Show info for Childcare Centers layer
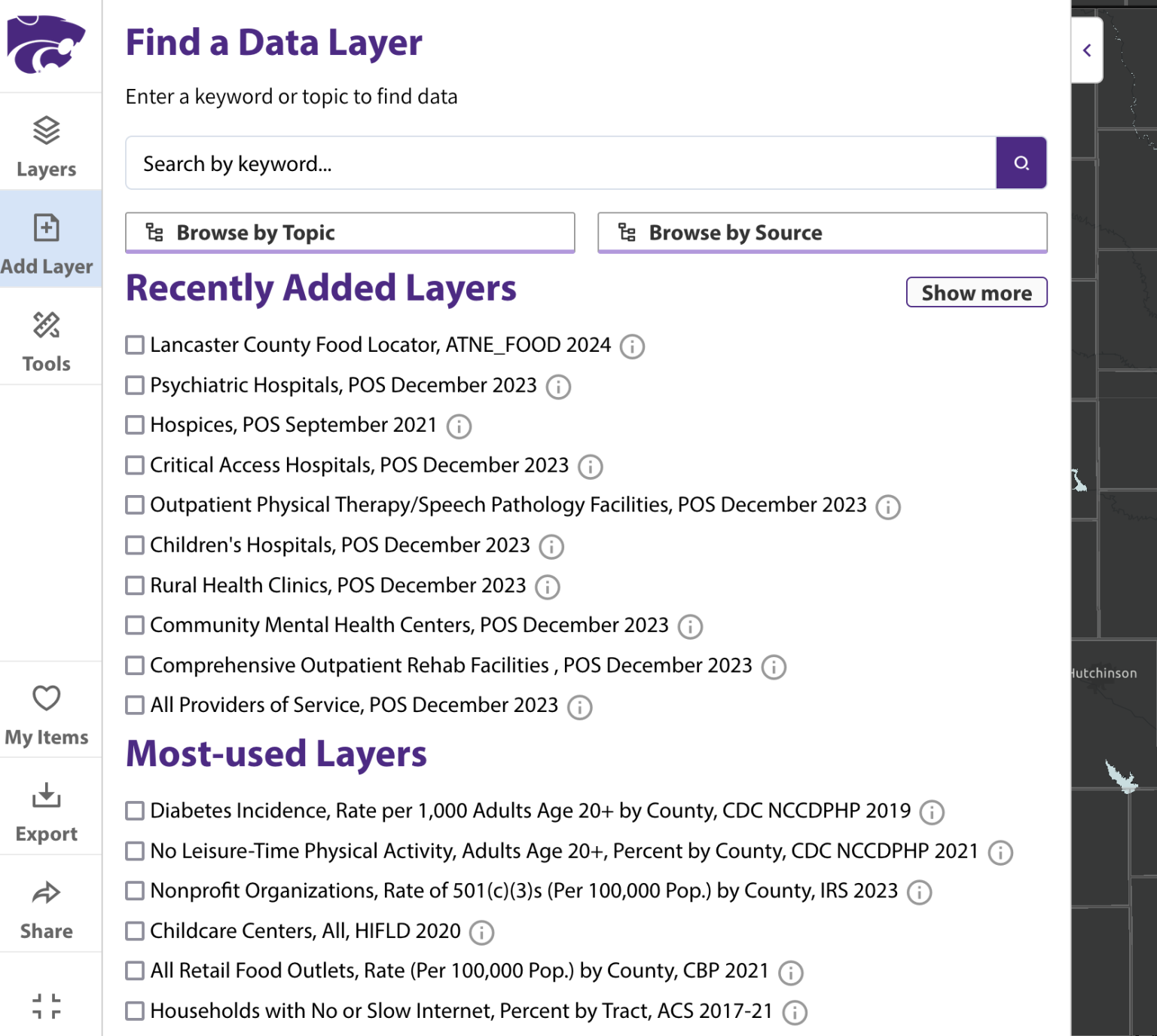Image resolution: width=1157 pixels, height=1036 pixels. [x=481, y=933]
